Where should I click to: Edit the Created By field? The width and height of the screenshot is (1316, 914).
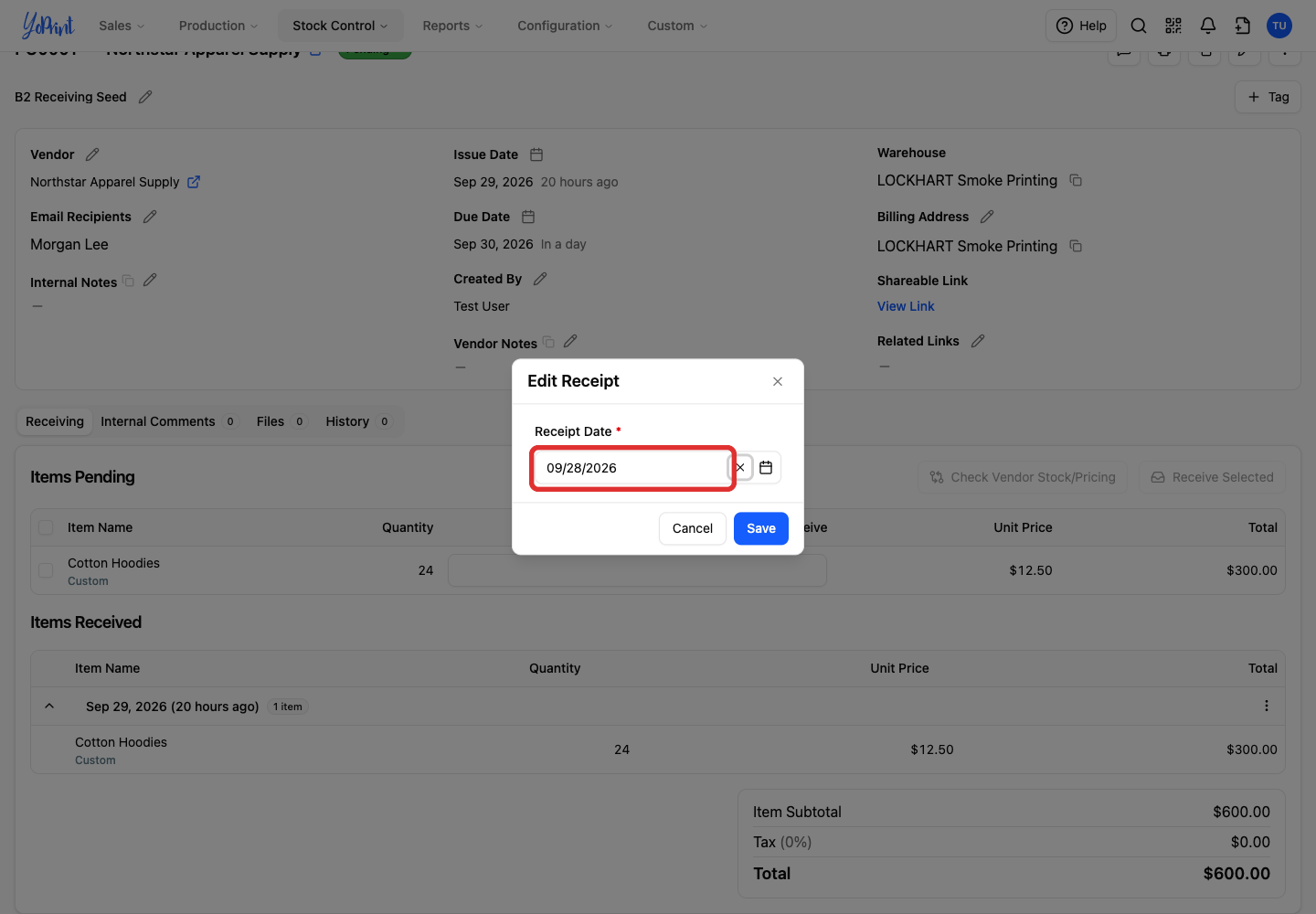(x=540, y=279)
